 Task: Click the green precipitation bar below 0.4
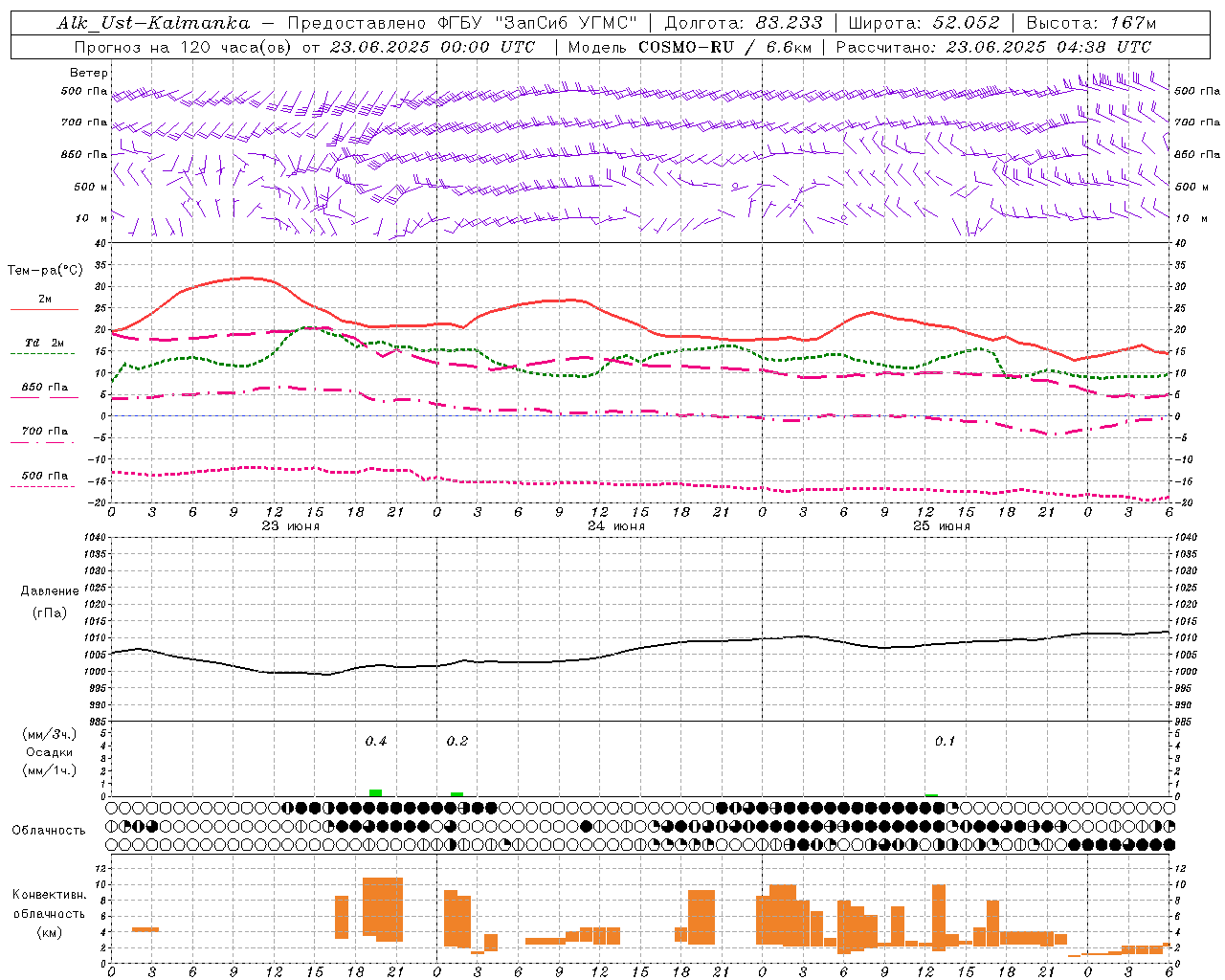click(376, 792)
